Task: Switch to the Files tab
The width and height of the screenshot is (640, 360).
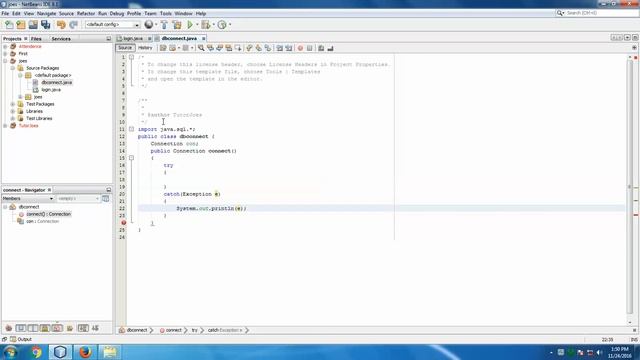Action: (36, 39)
